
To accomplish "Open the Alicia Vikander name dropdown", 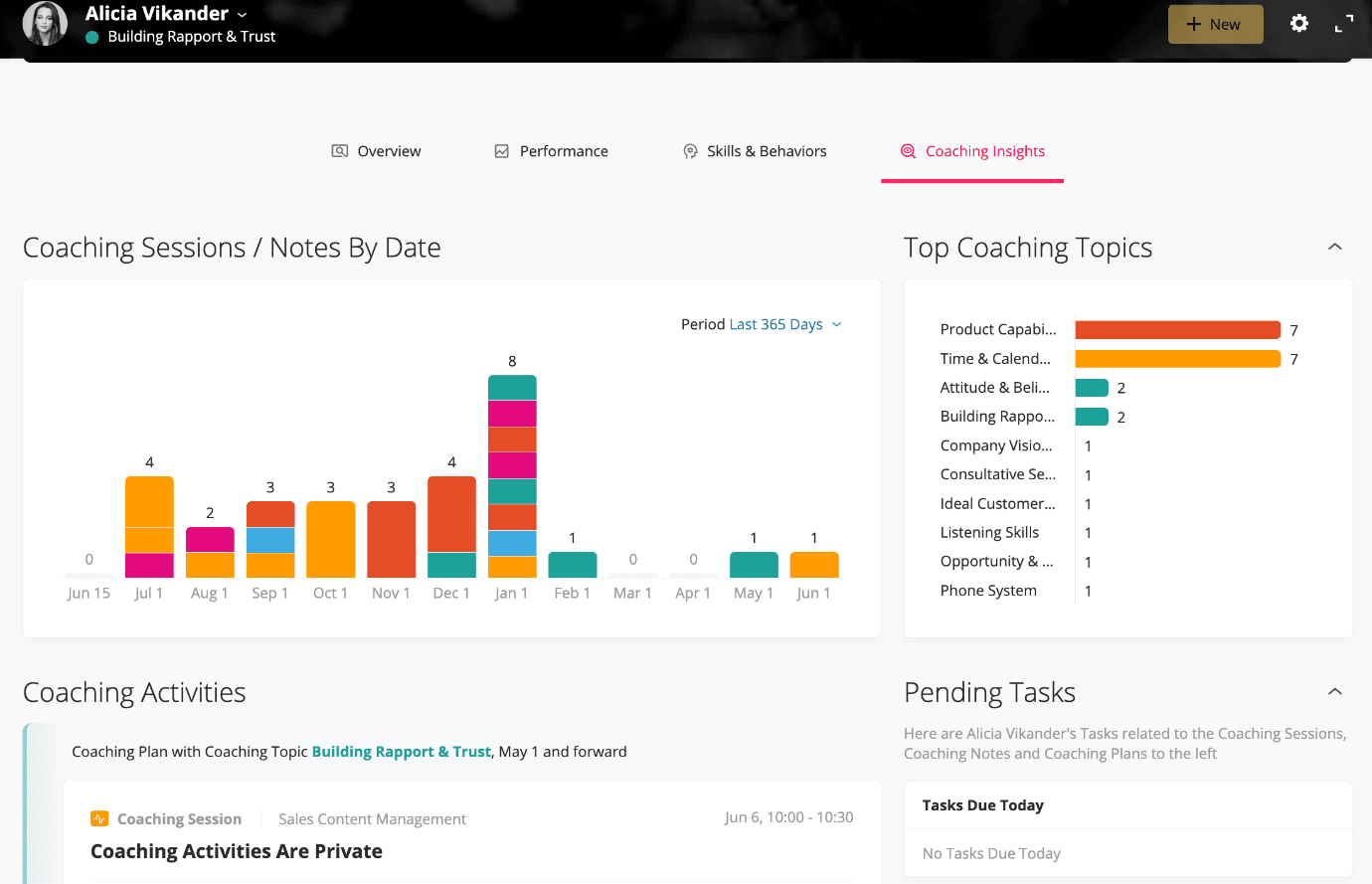I will [x=242, y=15].
